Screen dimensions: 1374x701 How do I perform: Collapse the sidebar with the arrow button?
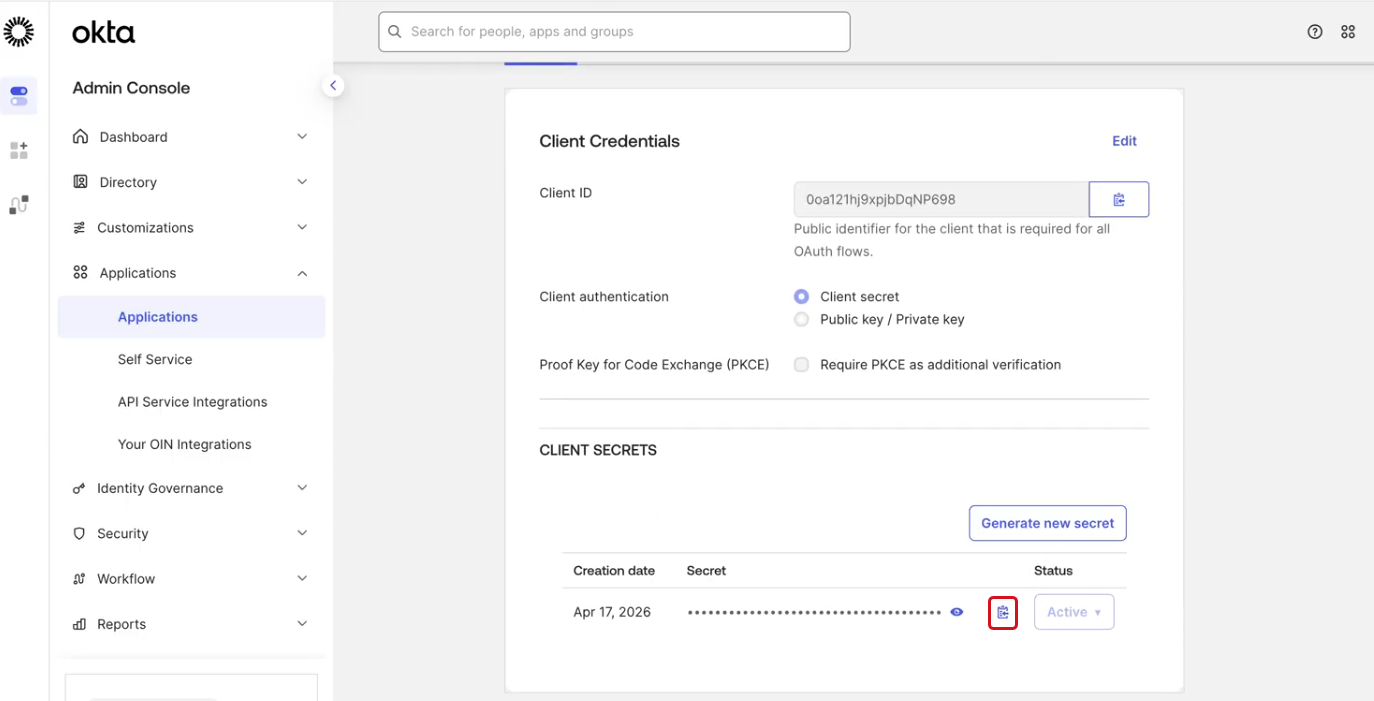[333, 86]
